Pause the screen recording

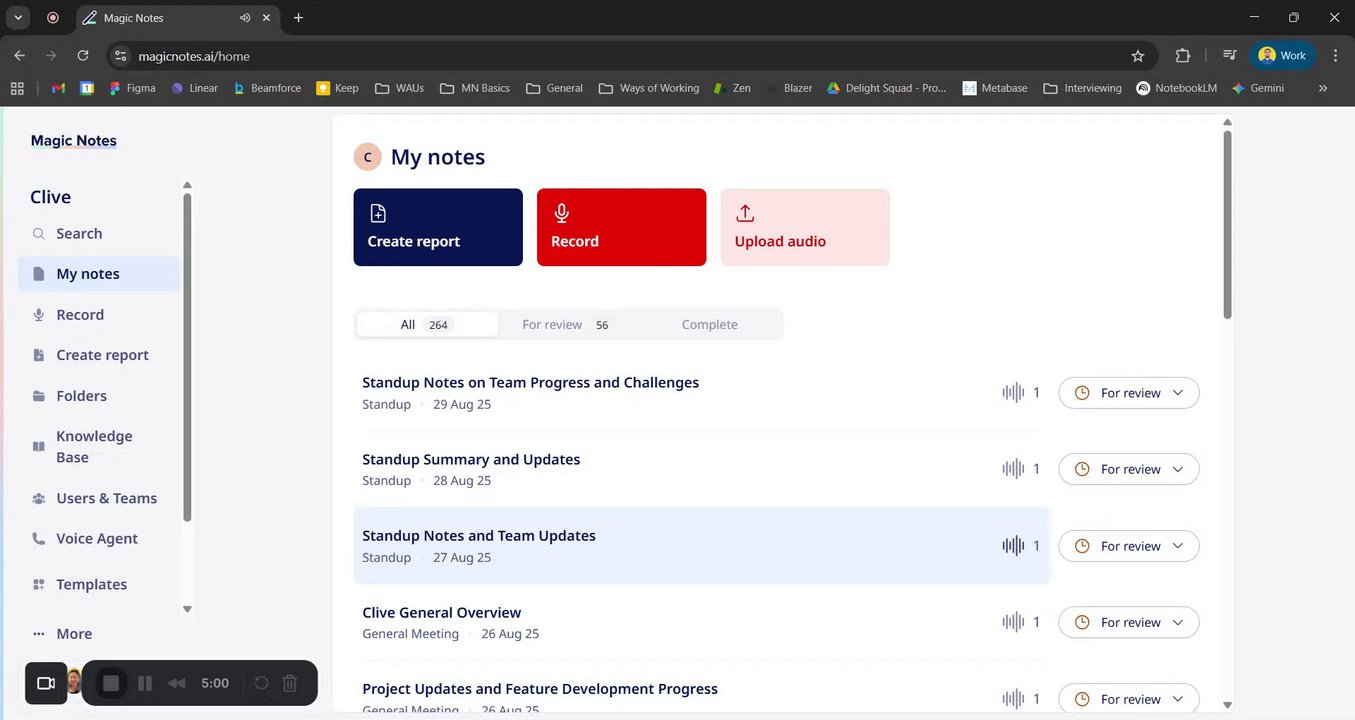(x=145, y=683)
